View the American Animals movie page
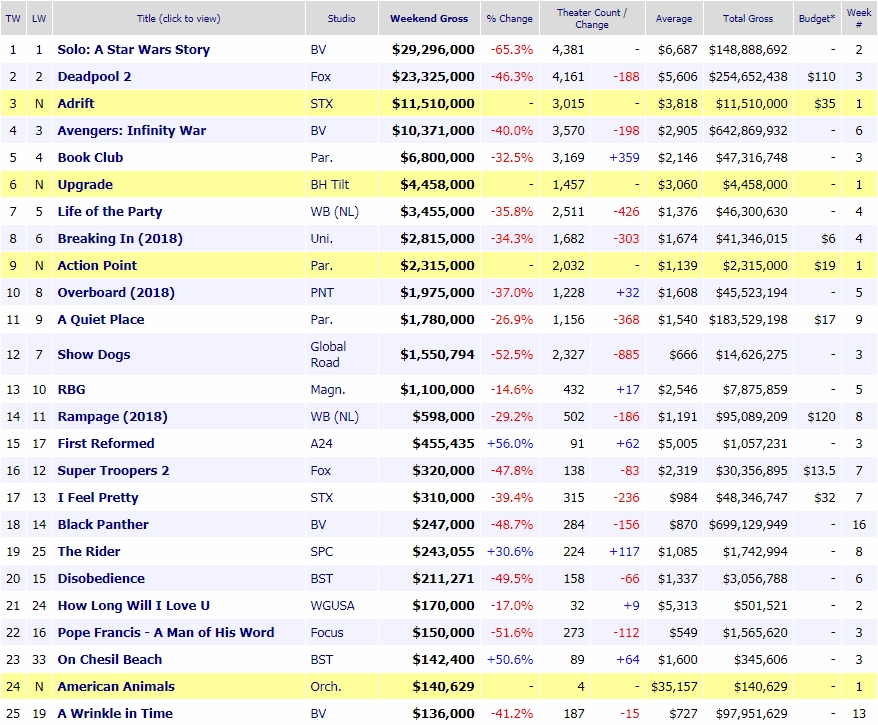The image size is (878, 725). pos(116,686)
